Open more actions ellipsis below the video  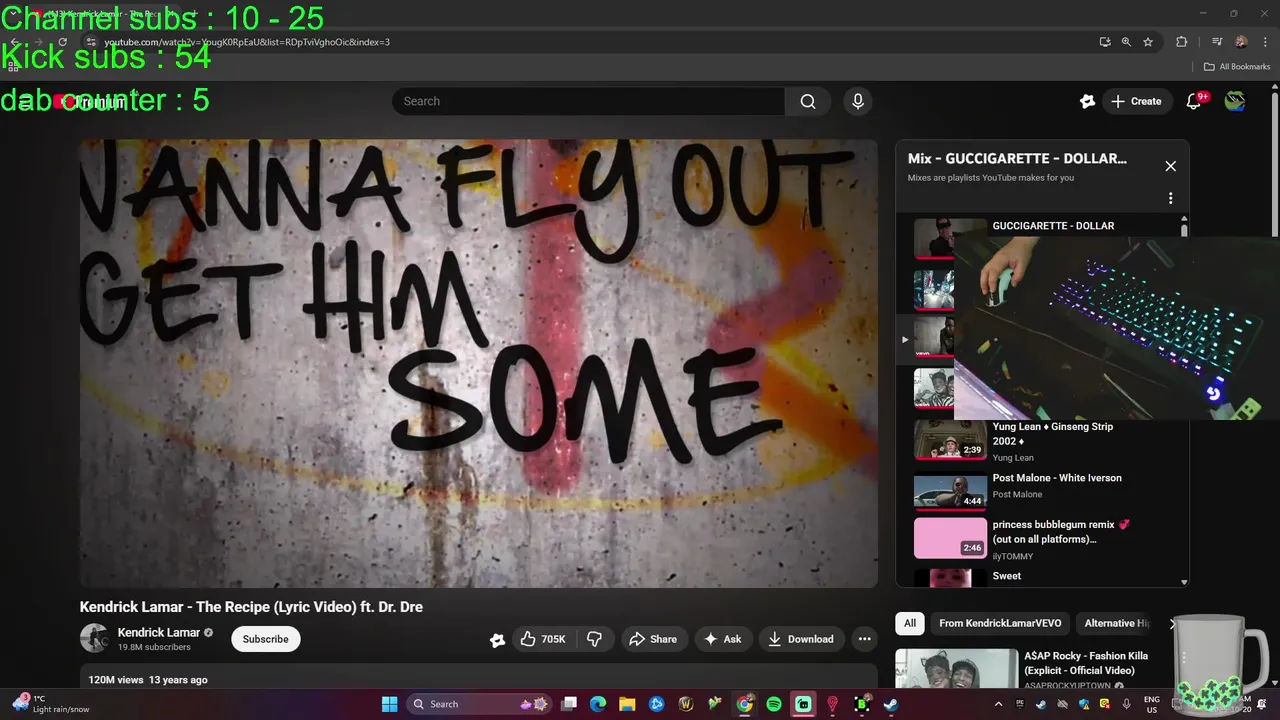pyautogui.click(x=864, y=639)
